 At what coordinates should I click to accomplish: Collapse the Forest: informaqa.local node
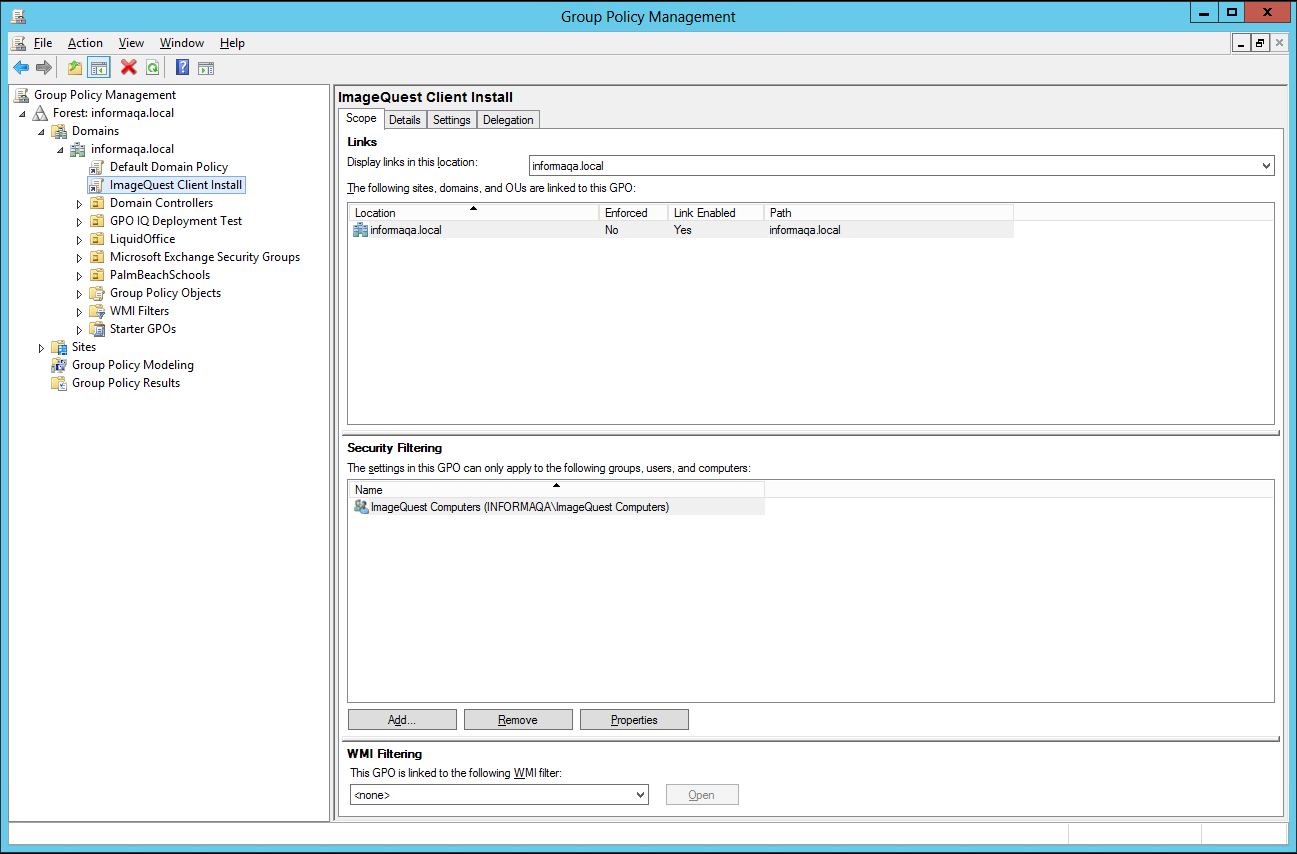pos(23,114)
